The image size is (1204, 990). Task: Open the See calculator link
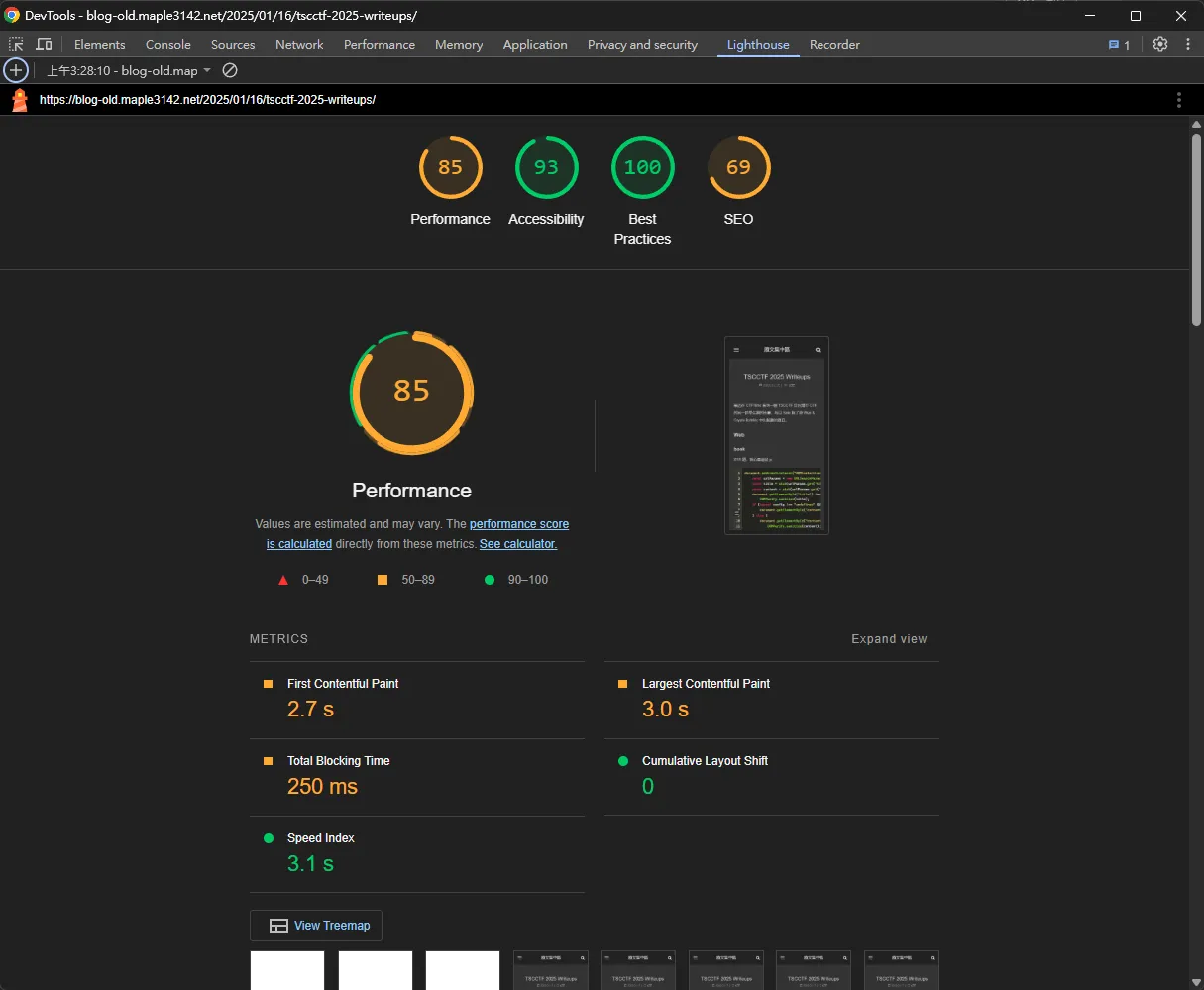(x=517, y=544)
